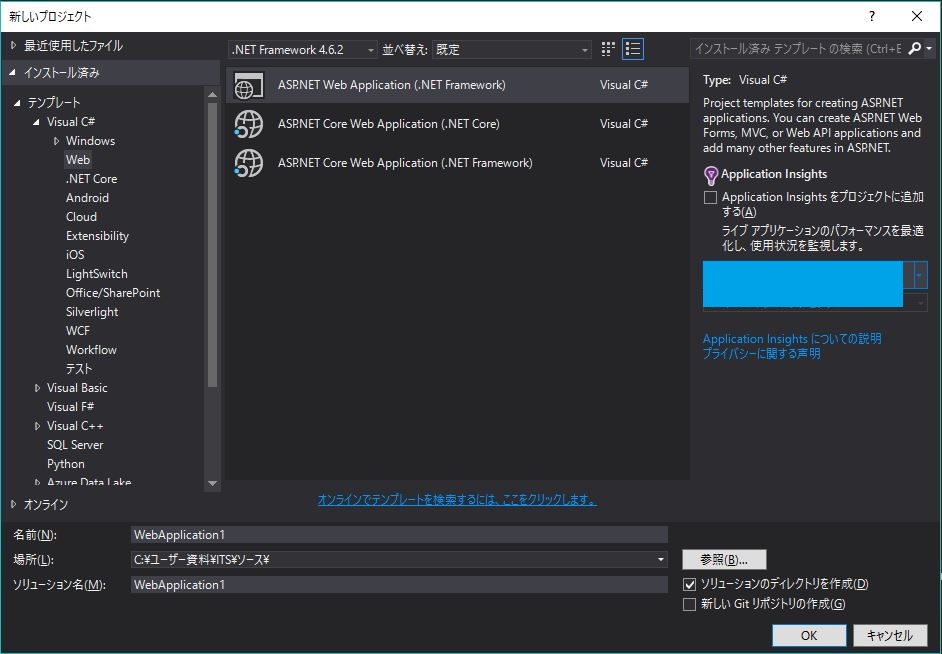The width and height of the screenshot is (942, 654).
Task: Click the 場所 location path field
Action: [x=392, y=560]
